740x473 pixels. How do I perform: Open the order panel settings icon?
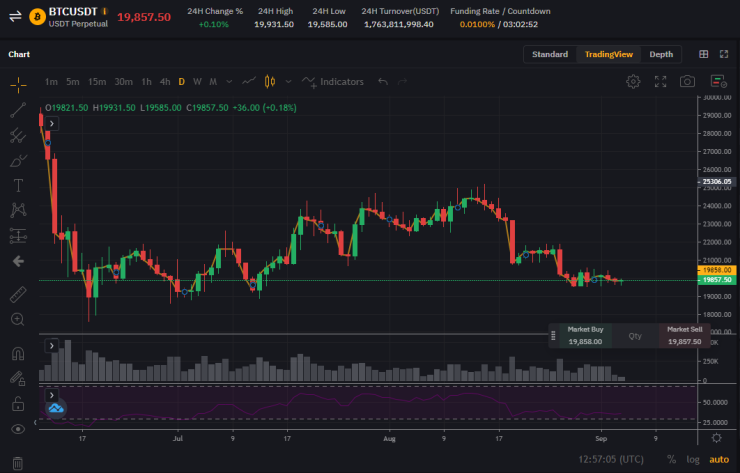click(x=718, y=81)
